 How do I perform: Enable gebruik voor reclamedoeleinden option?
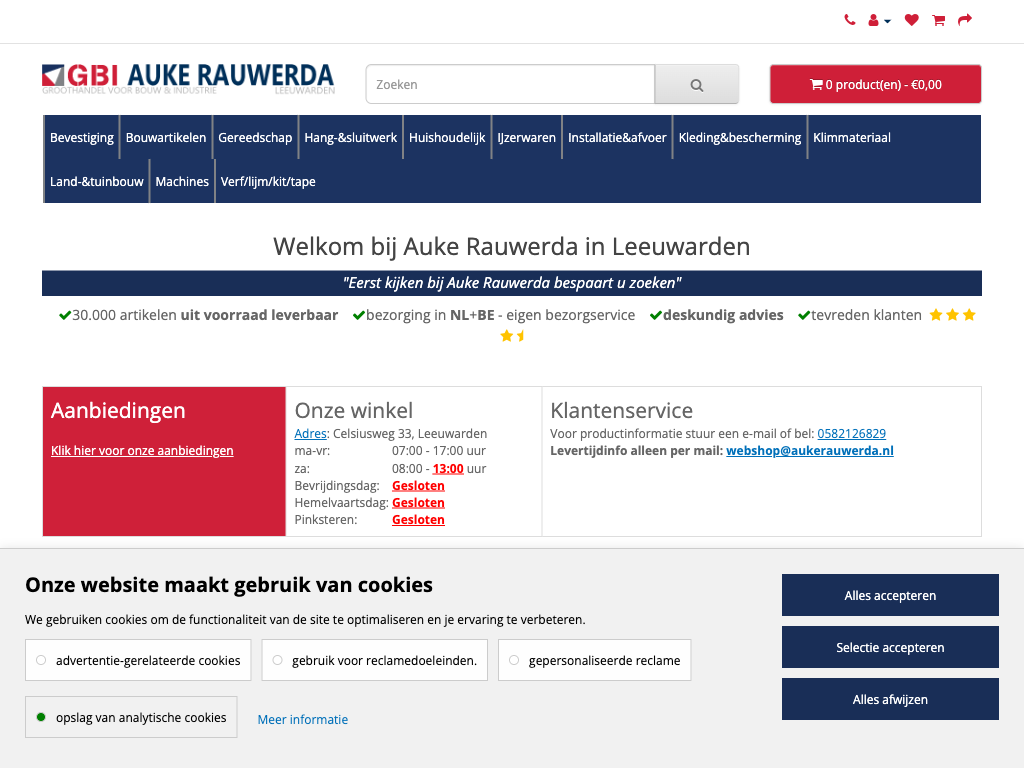(375, 660)
